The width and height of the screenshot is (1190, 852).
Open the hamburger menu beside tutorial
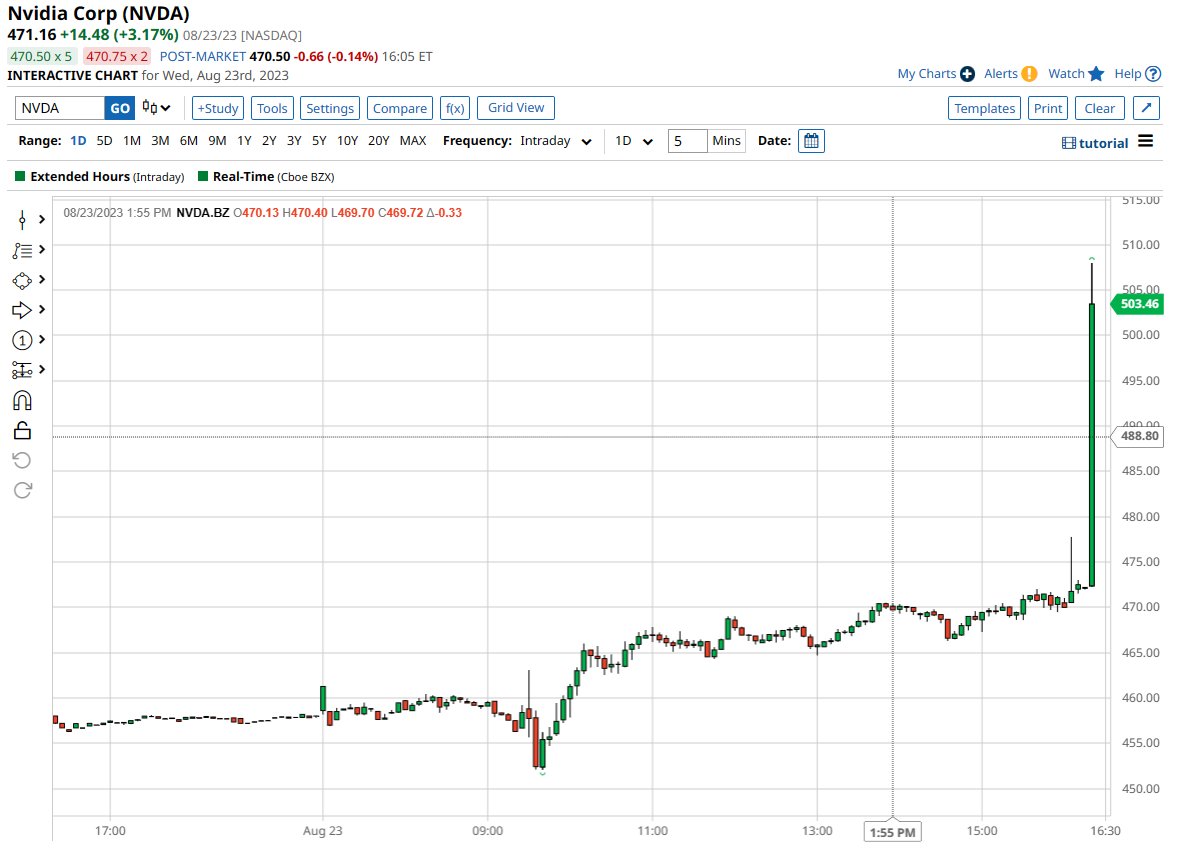[x=1145, y=141]
